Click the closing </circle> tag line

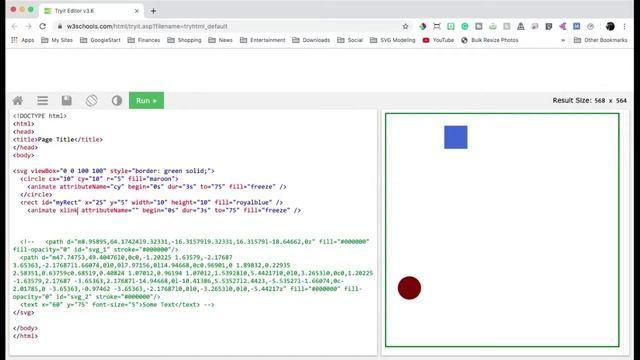click(x=36, y=194)
